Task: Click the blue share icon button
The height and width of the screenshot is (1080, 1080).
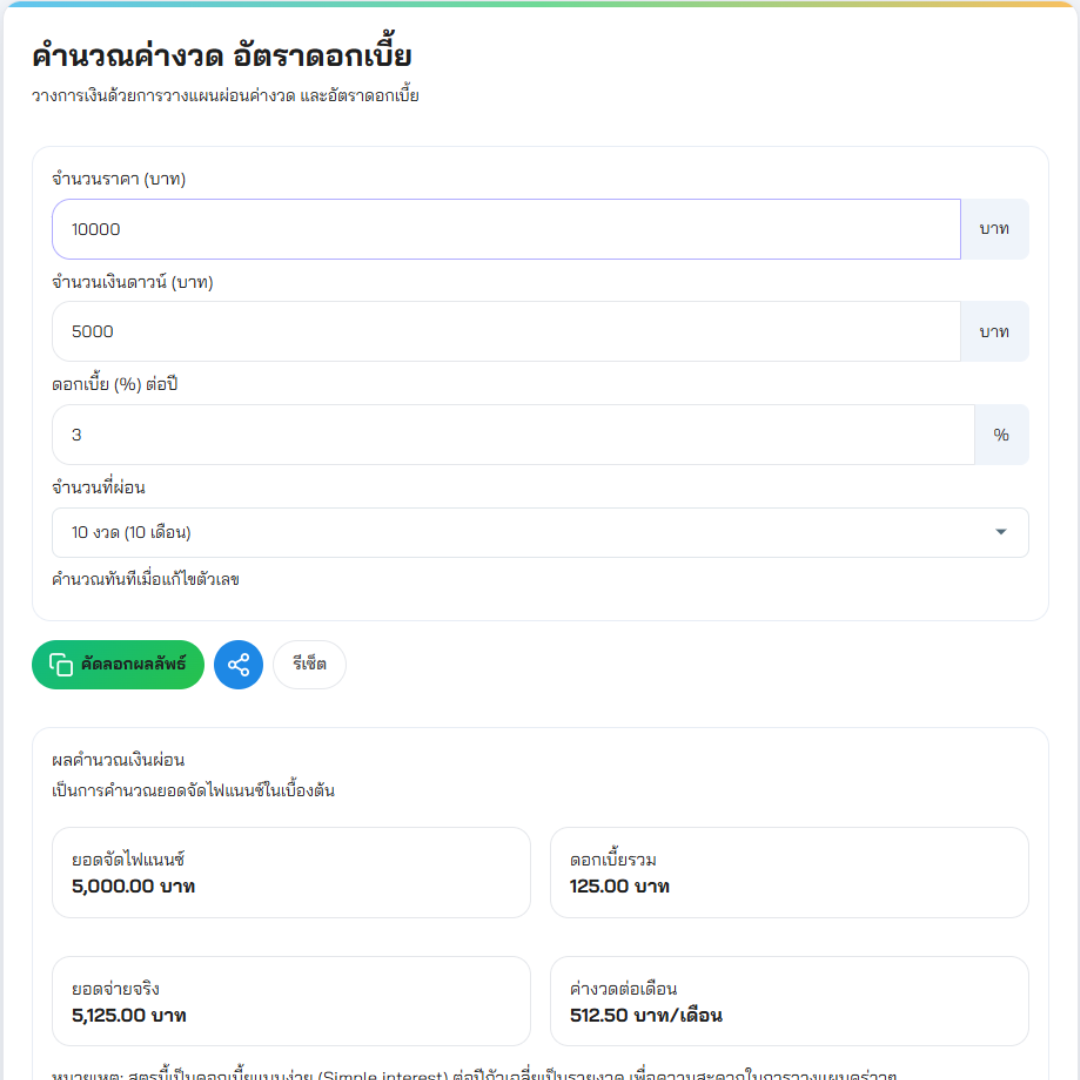Action: point(238,665)
